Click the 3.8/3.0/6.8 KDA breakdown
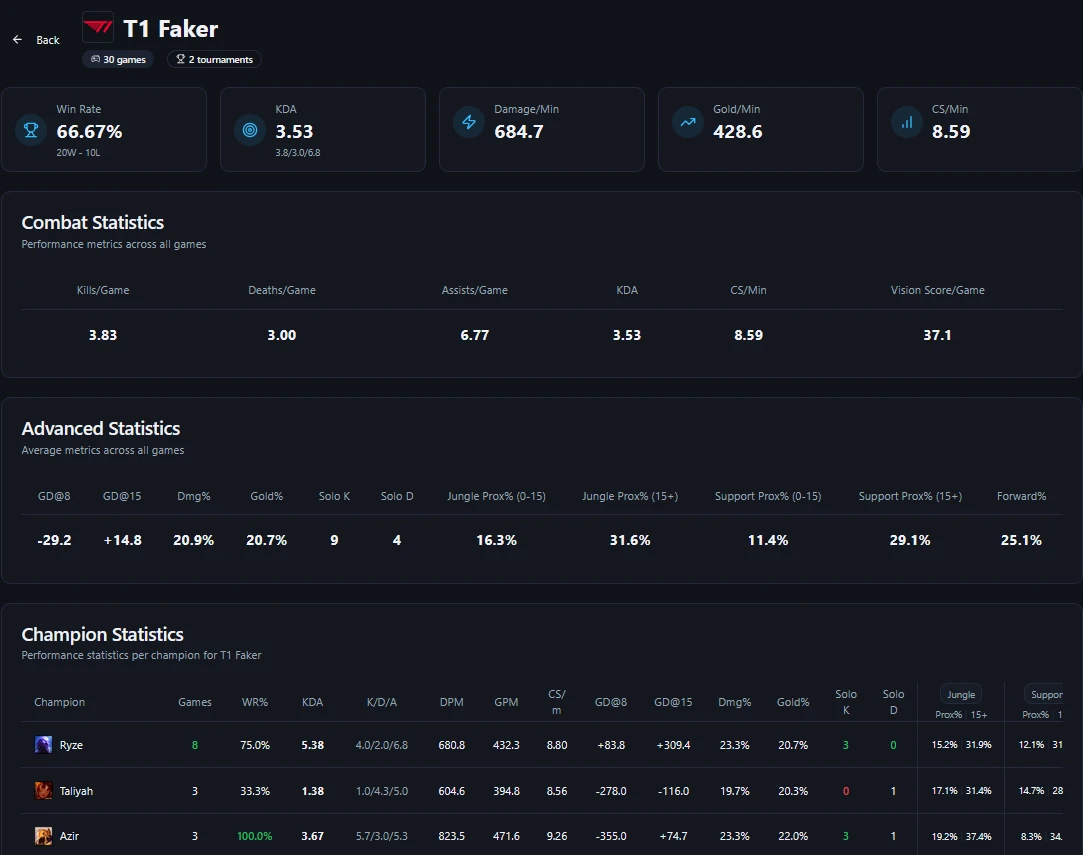The width and height of the screenshot is (1083, 855). (298, 153)
